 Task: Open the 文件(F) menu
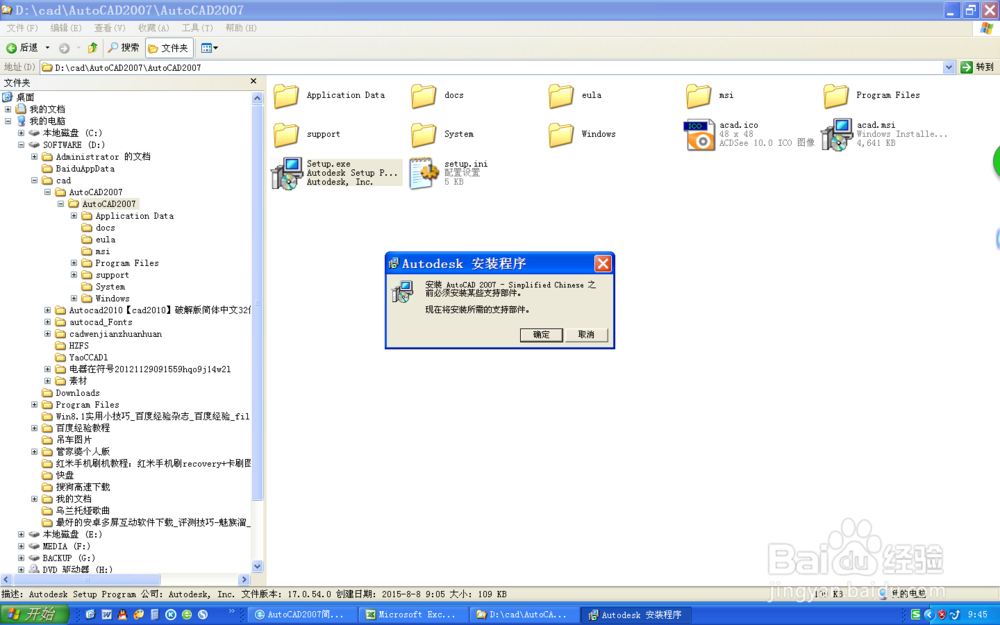pos(22,28)
